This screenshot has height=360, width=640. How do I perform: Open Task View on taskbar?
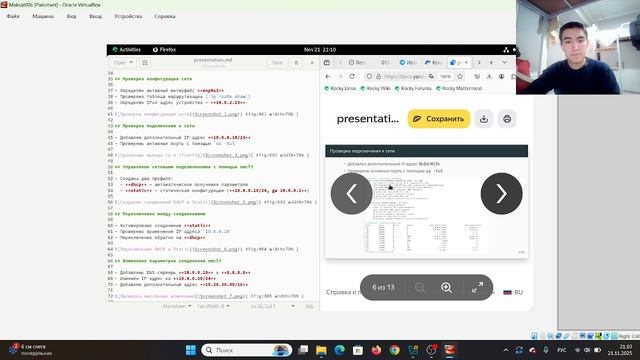[303, 350]
